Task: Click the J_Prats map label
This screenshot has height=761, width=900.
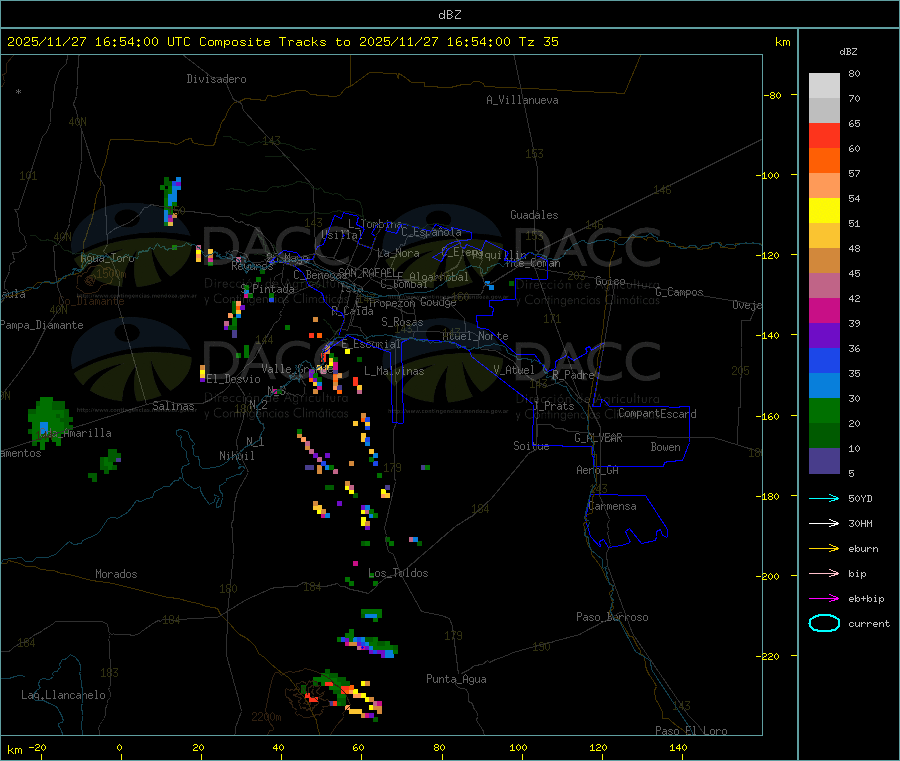Action: (555, 406)
